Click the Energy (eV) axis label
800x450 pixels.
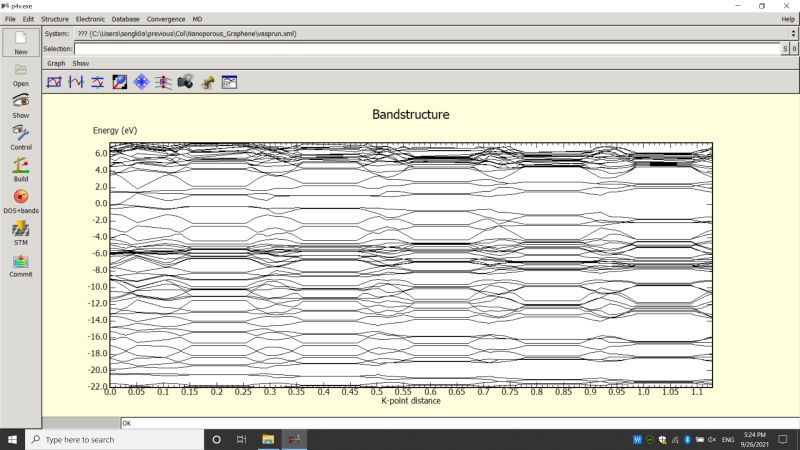click(x=115, y=130)
